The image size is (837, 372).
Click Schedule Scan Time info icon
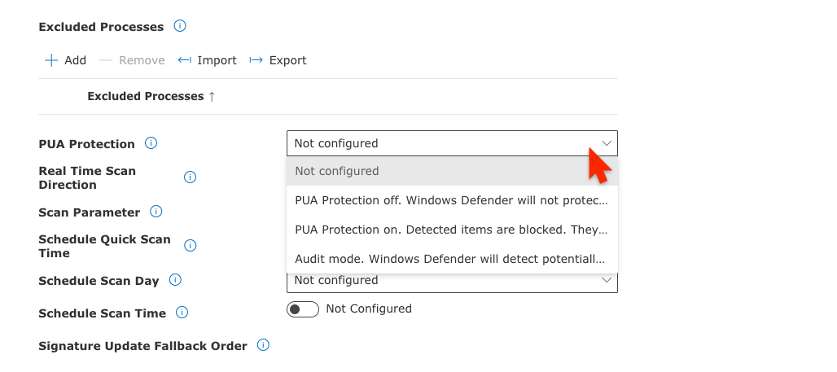point(182,312)
